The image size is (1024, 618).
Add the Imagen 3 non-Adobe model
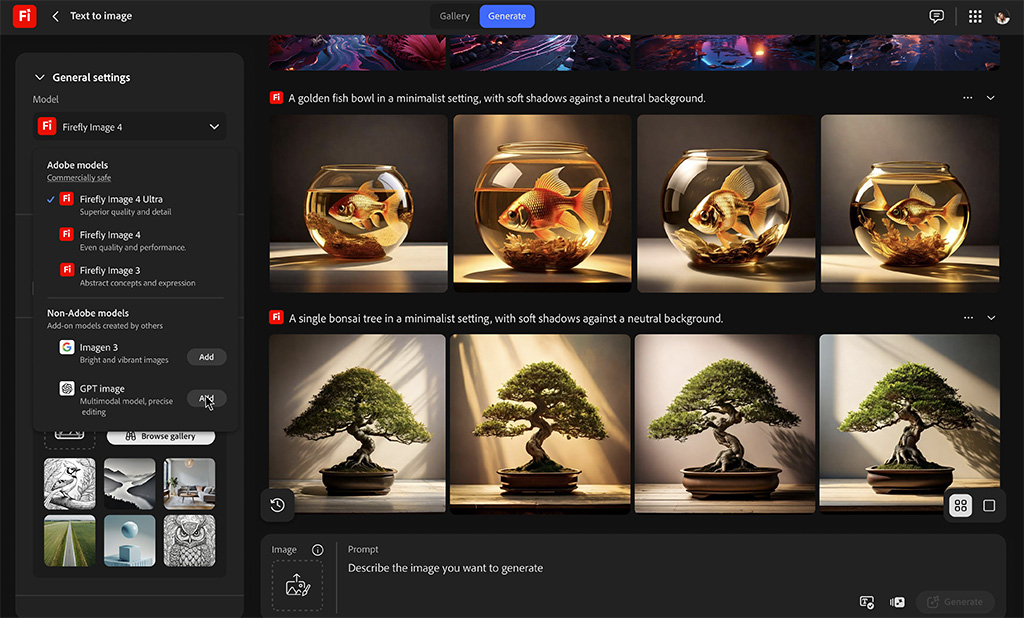click(206, 357)
